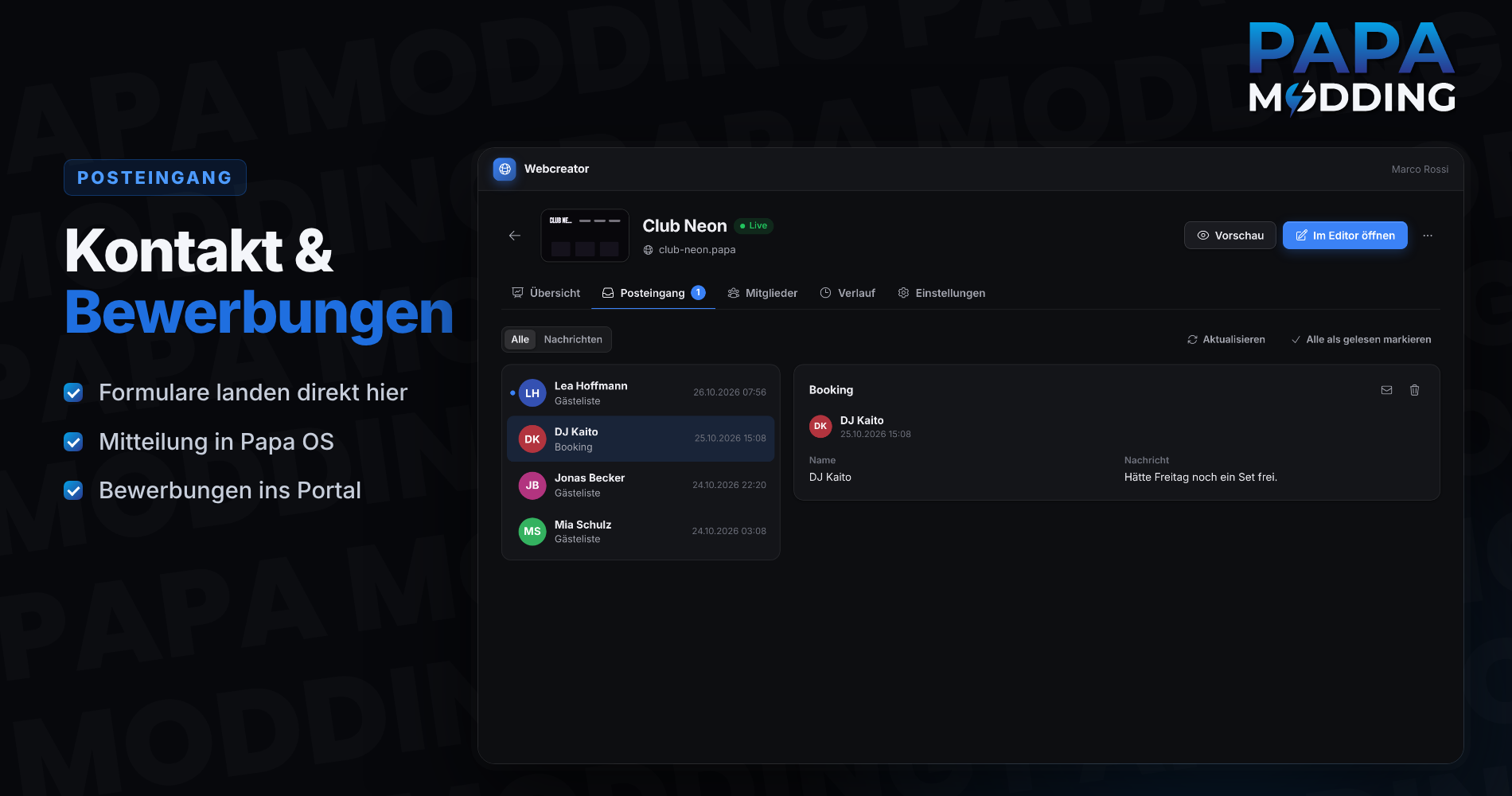This screenshot has width=1512, height=796.
Task: Select the DJ Kaito Booking message
Action: point(641,439)
